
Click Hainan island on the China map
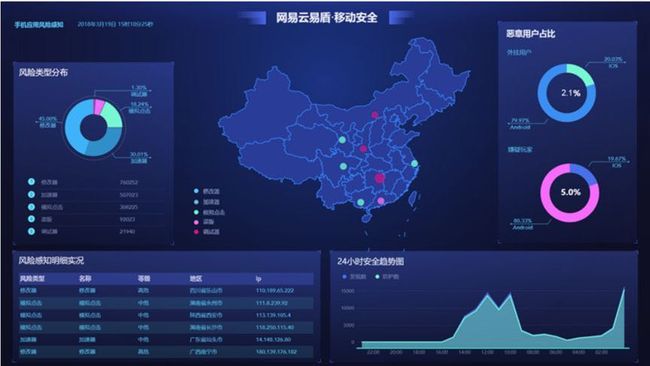tap(366, 218)
